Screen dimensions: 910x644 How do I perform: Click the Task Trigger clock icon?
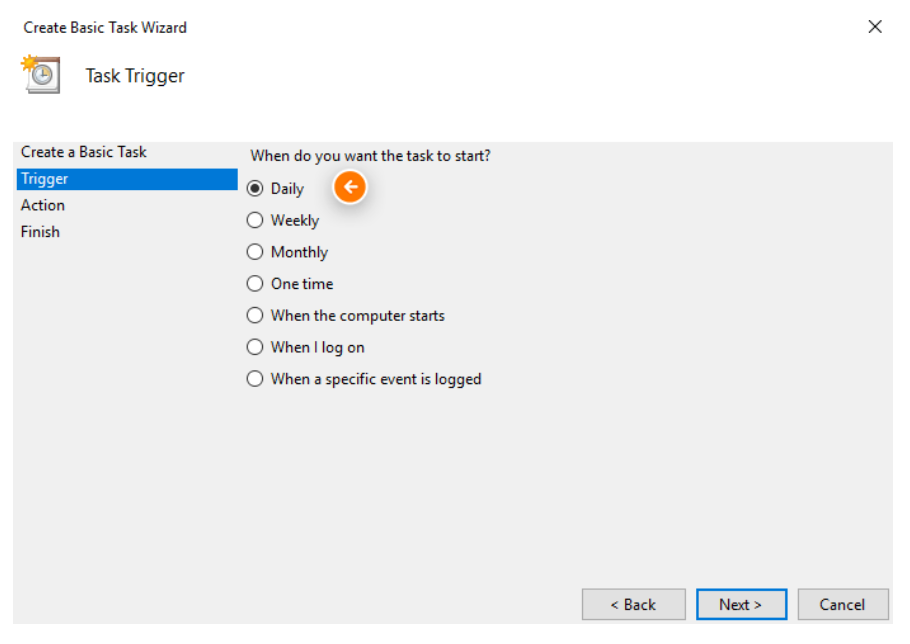[x=41, y=75]
